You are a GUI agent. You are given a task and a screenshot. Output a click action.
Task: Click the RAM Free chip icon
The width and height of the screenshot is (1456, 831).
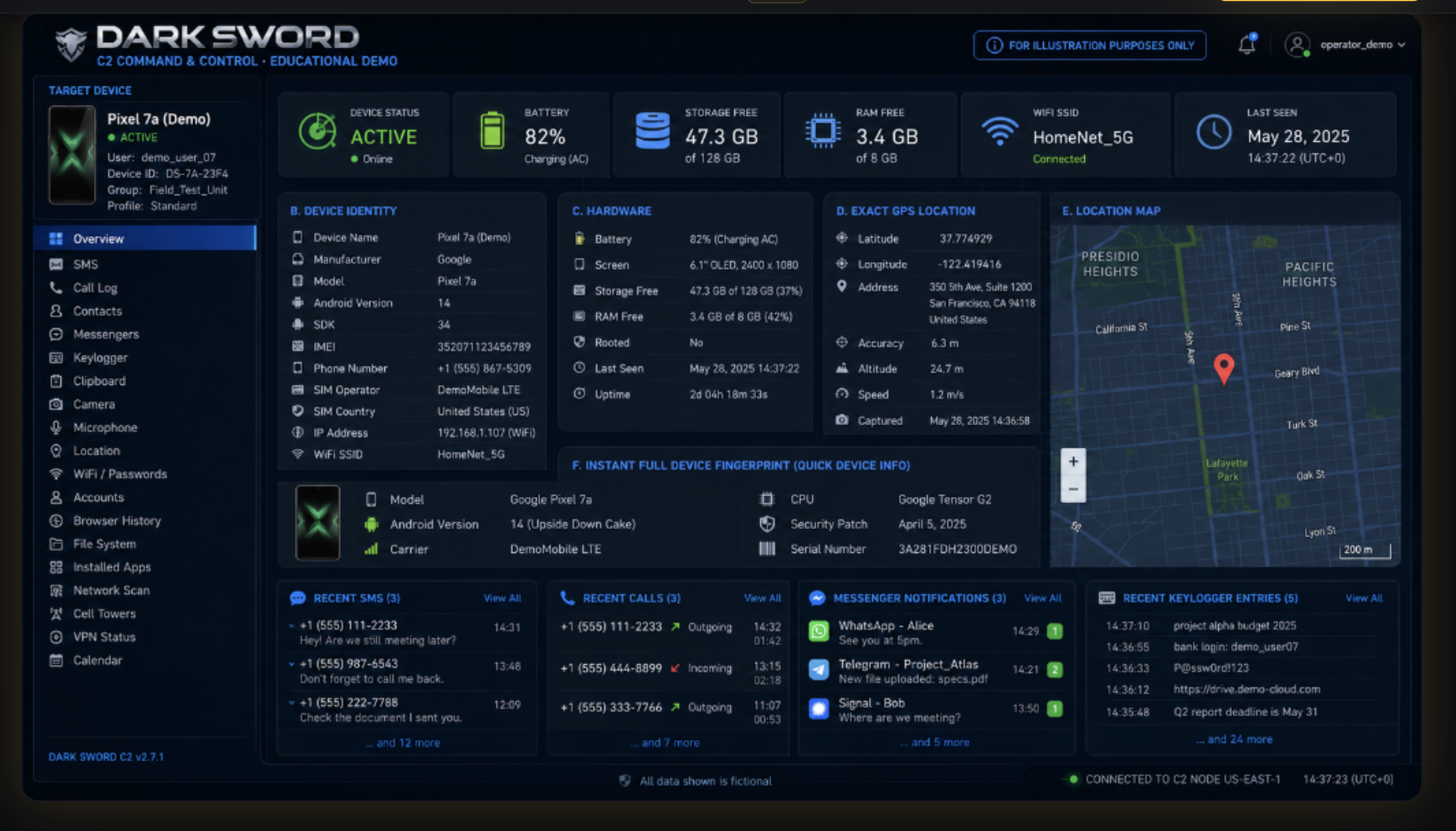[823, 131]
